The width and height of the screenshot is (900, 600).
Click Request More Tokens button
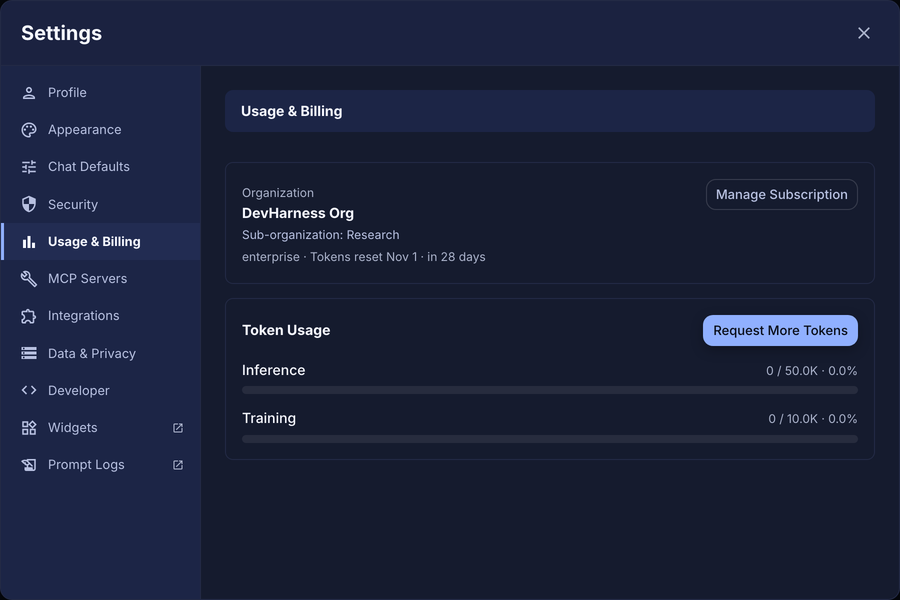[780, 331]
